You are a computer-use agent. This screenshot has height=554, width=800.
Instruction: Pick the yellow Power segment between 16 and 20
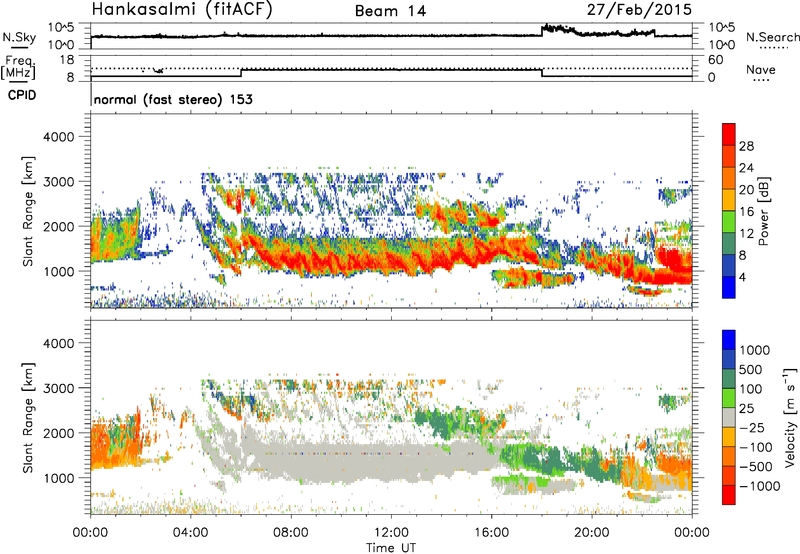729,199
